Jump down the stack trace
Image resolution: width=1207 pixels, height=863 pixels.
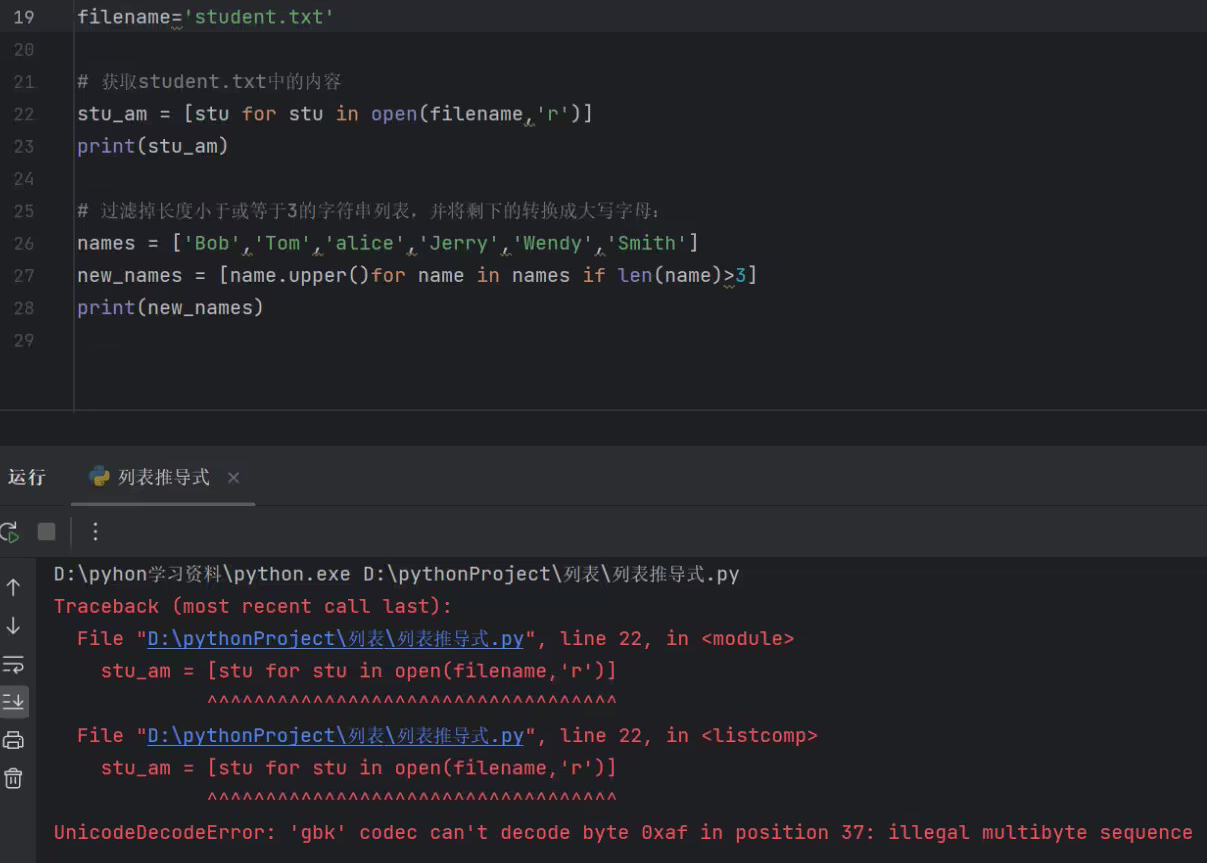coord(14,626)
